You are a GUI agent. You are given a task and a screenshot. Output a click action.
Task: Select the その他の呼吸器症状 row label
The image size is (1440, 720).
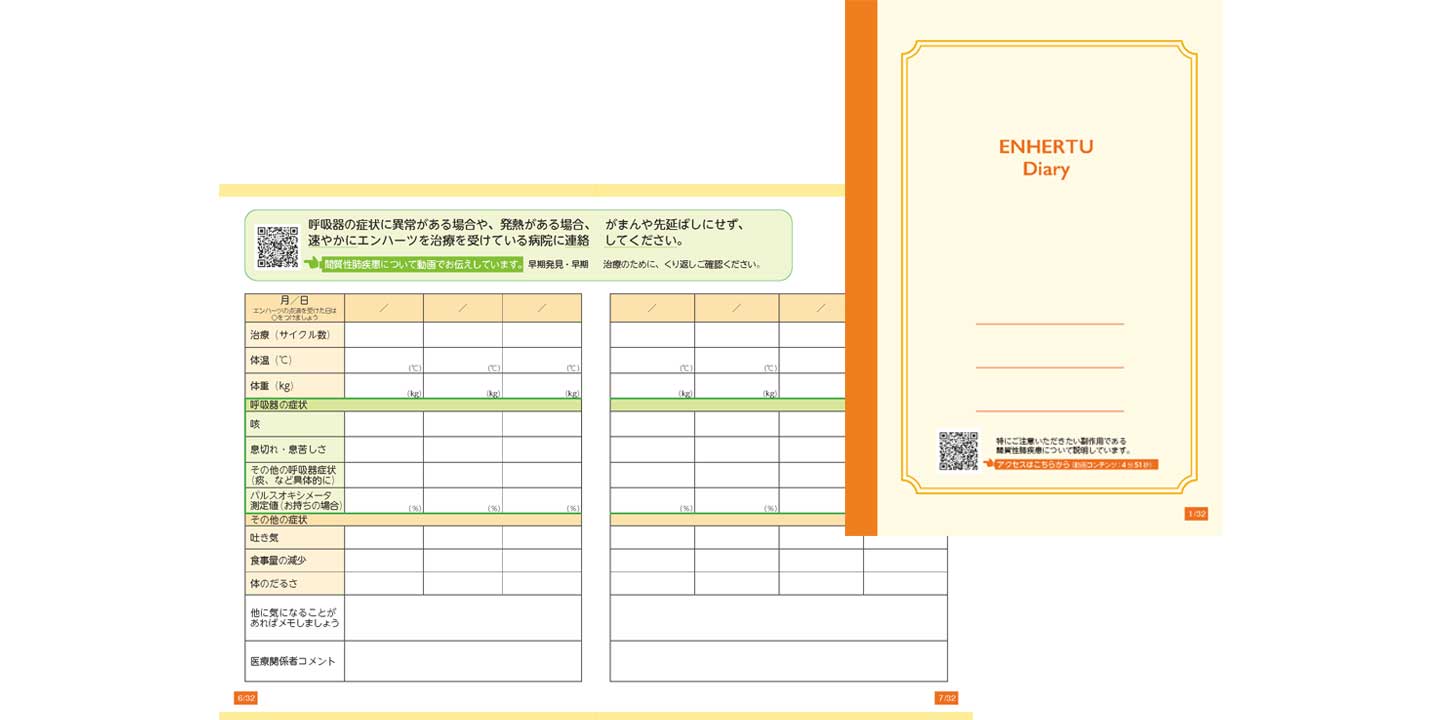pyautogui.click(x=295, y=475)
